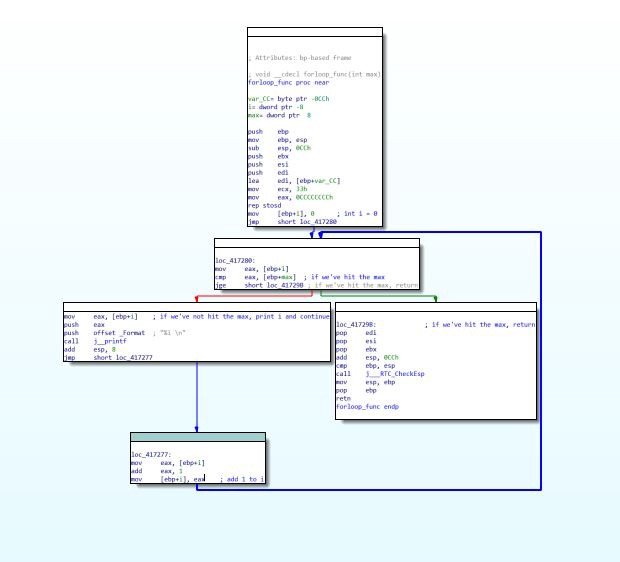Click the 'push eax' instruction
The width and height of the screenshot is (620, 562).
(84, 325)
